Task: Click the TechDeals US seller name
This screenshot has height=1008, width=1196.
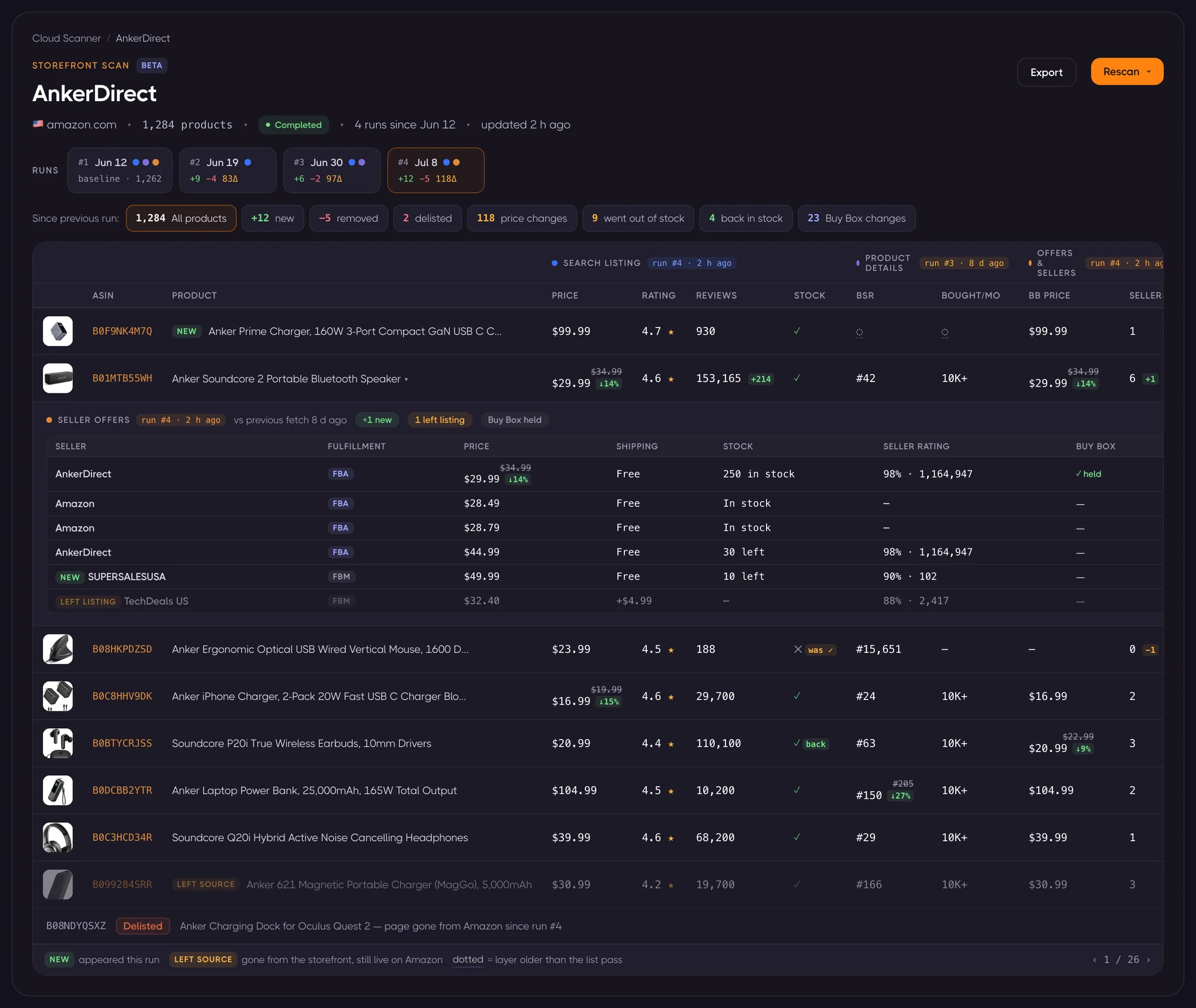Action: (156, 601)
